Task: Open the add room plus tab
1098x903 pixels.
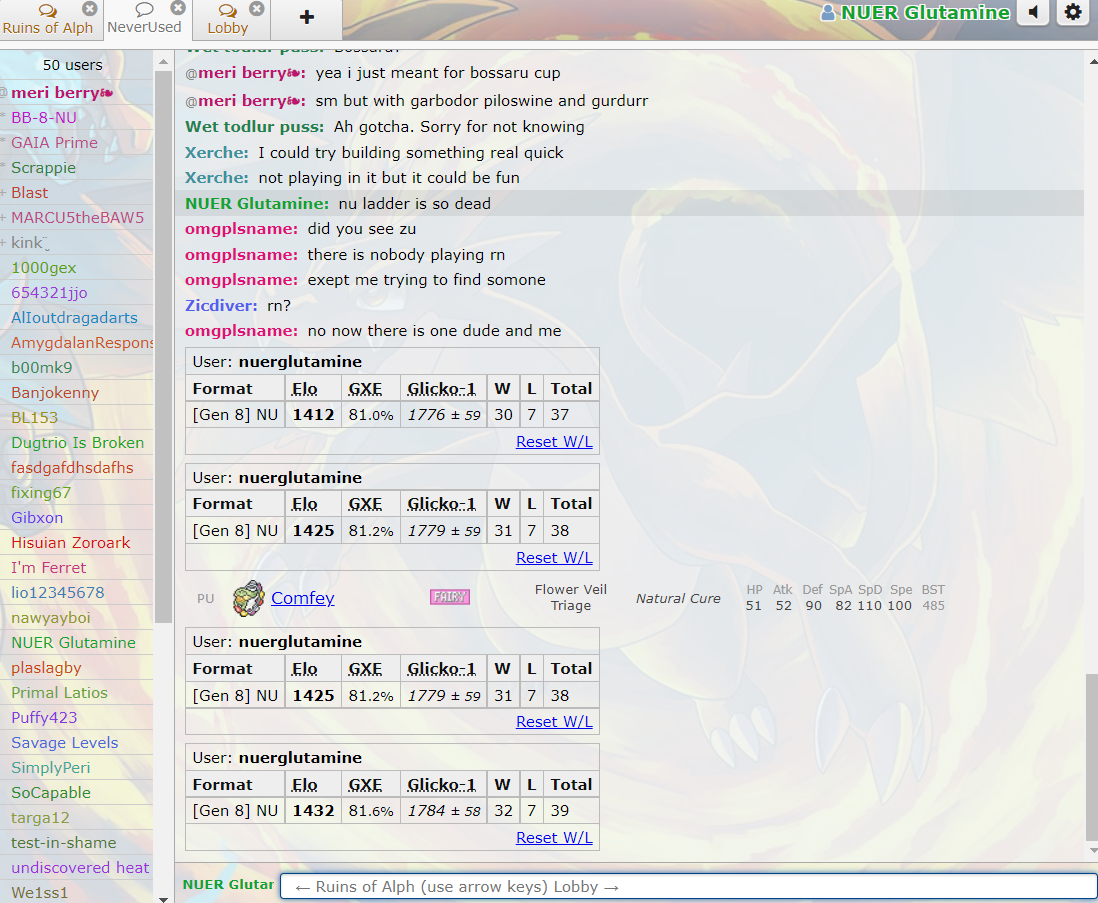Action: coord(306,18)
